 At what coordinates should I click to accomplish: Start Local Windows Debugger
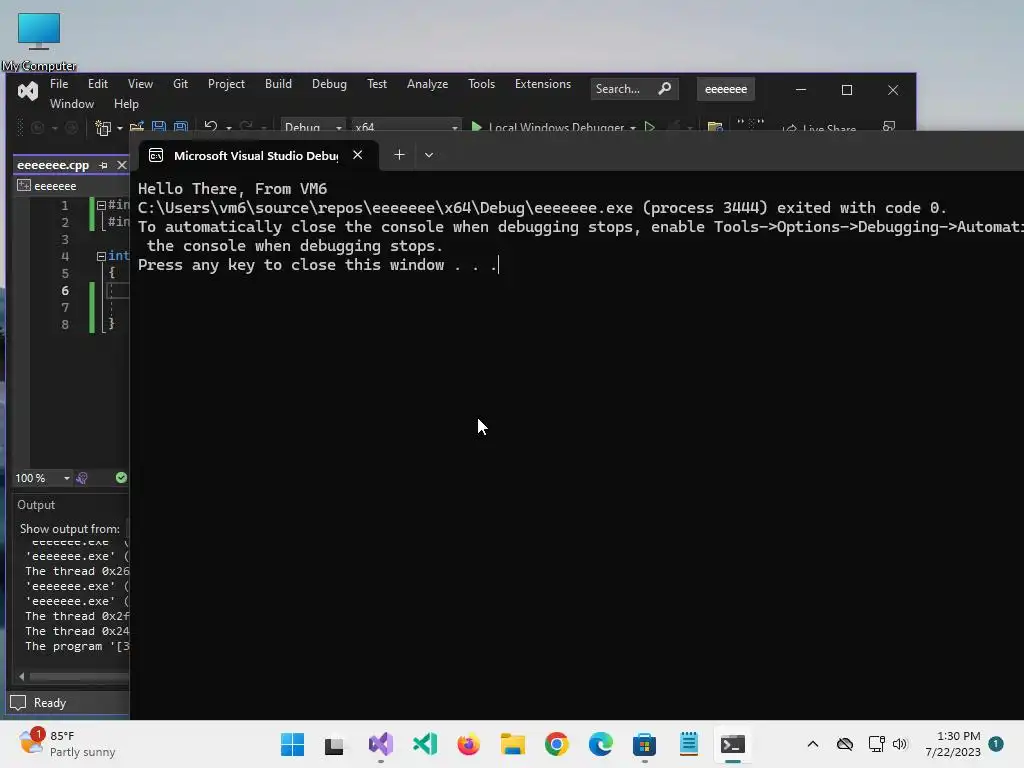[x=552, y=127]
